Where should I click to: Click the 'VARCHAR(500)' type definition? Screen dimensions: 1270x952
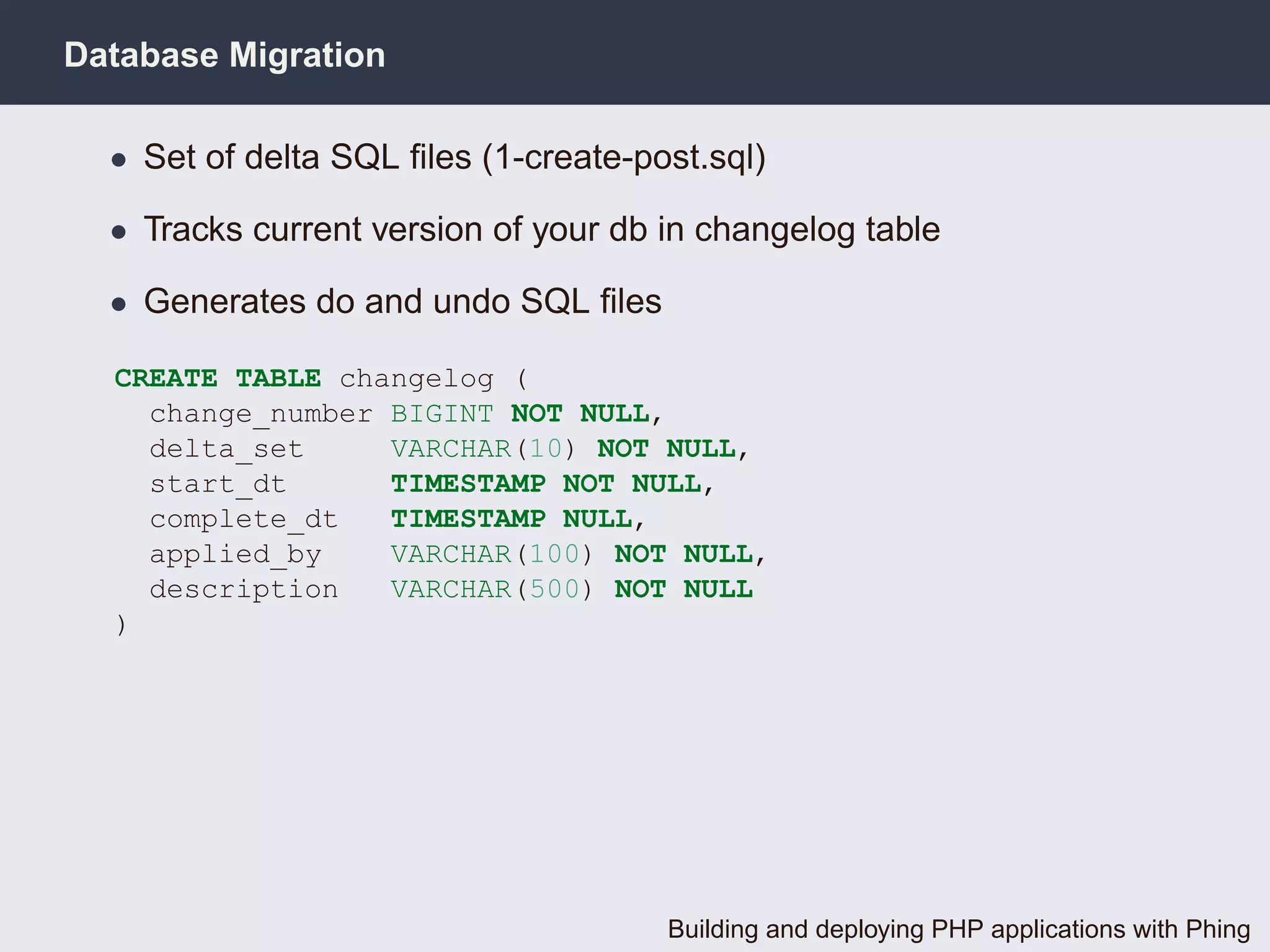tap(492, 589)
